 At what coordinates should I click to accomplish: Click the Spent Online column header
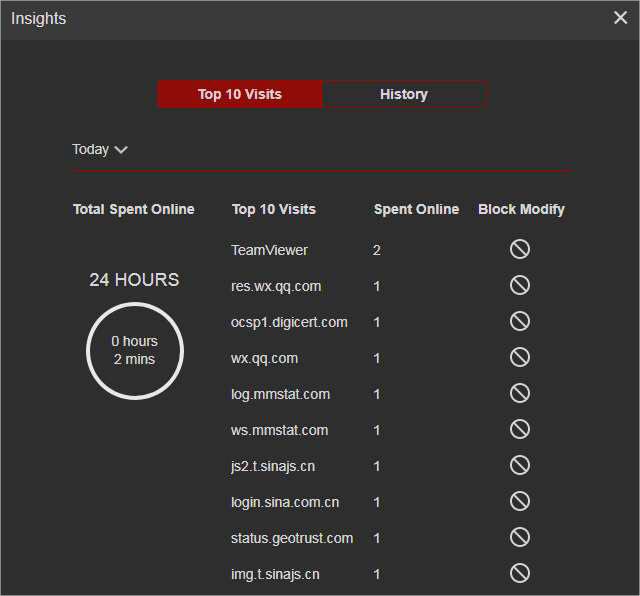(416, 209)
